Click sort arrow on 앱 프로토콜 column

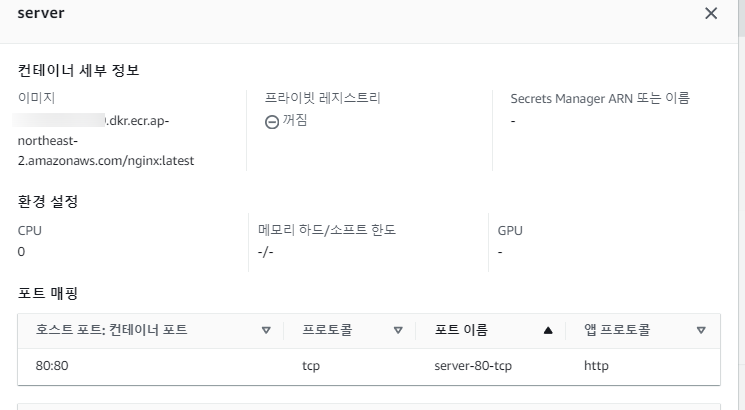(x=701, y=330)
